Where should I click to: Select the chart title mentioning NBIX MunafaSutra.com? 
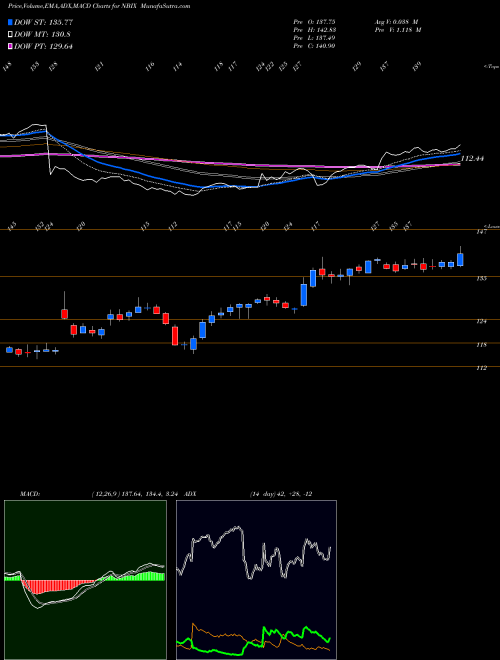coord(99,6)
